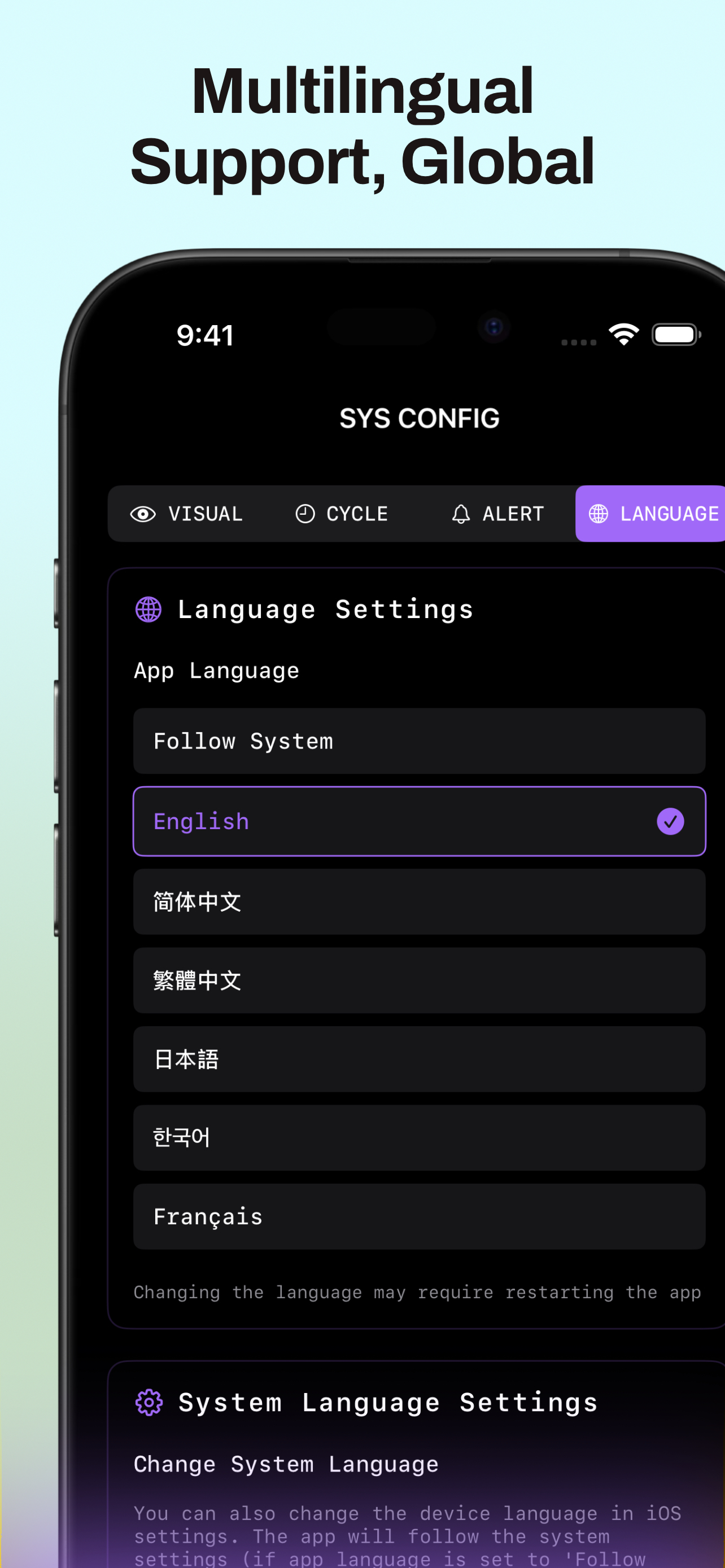Select Follow System language option
The height and width of the screenshot is (1568, 725).
coord(419,741)
